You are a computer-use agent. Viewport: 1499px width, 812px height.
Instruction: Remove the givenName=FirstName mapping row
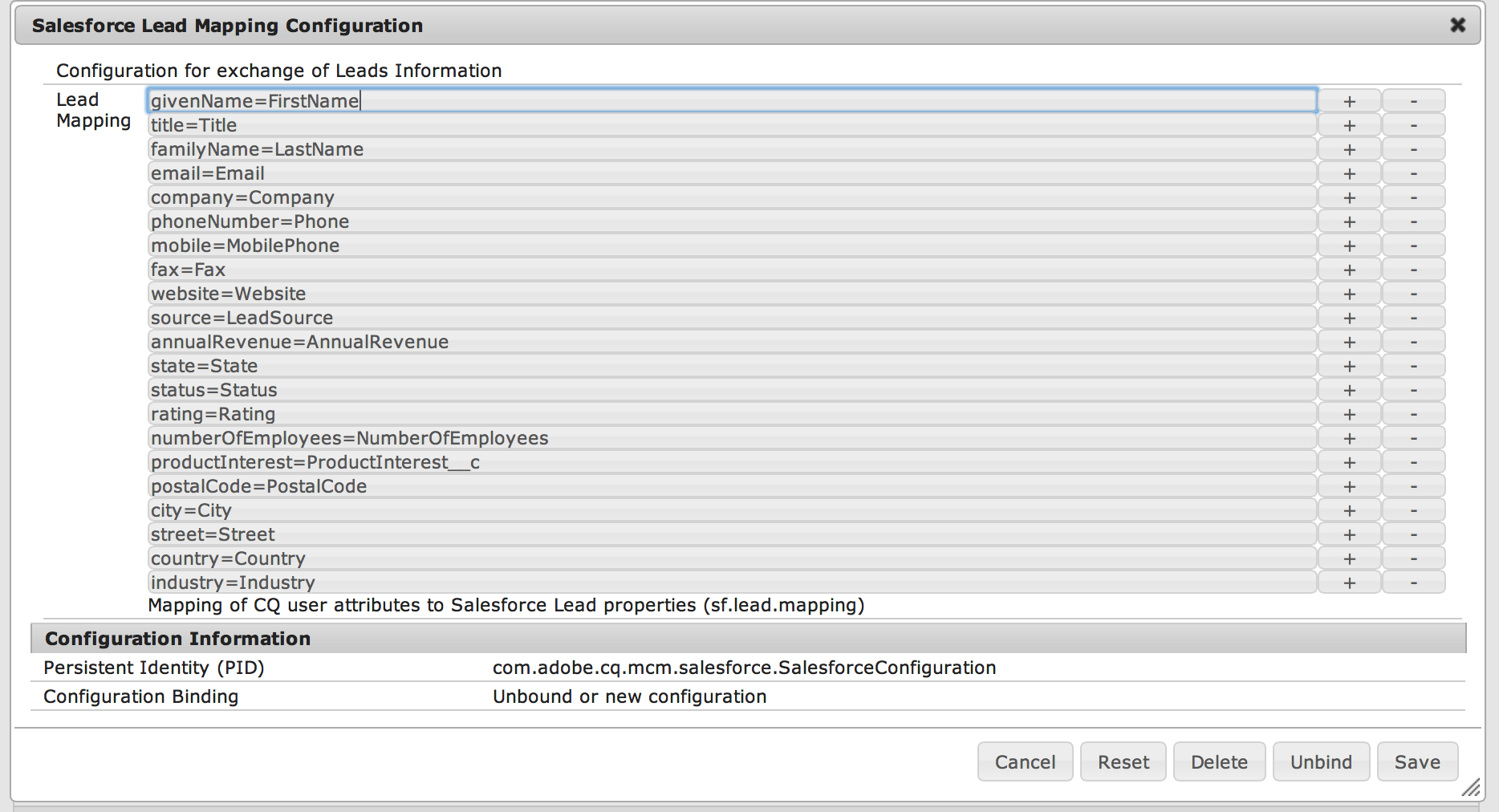(1414, 101)
